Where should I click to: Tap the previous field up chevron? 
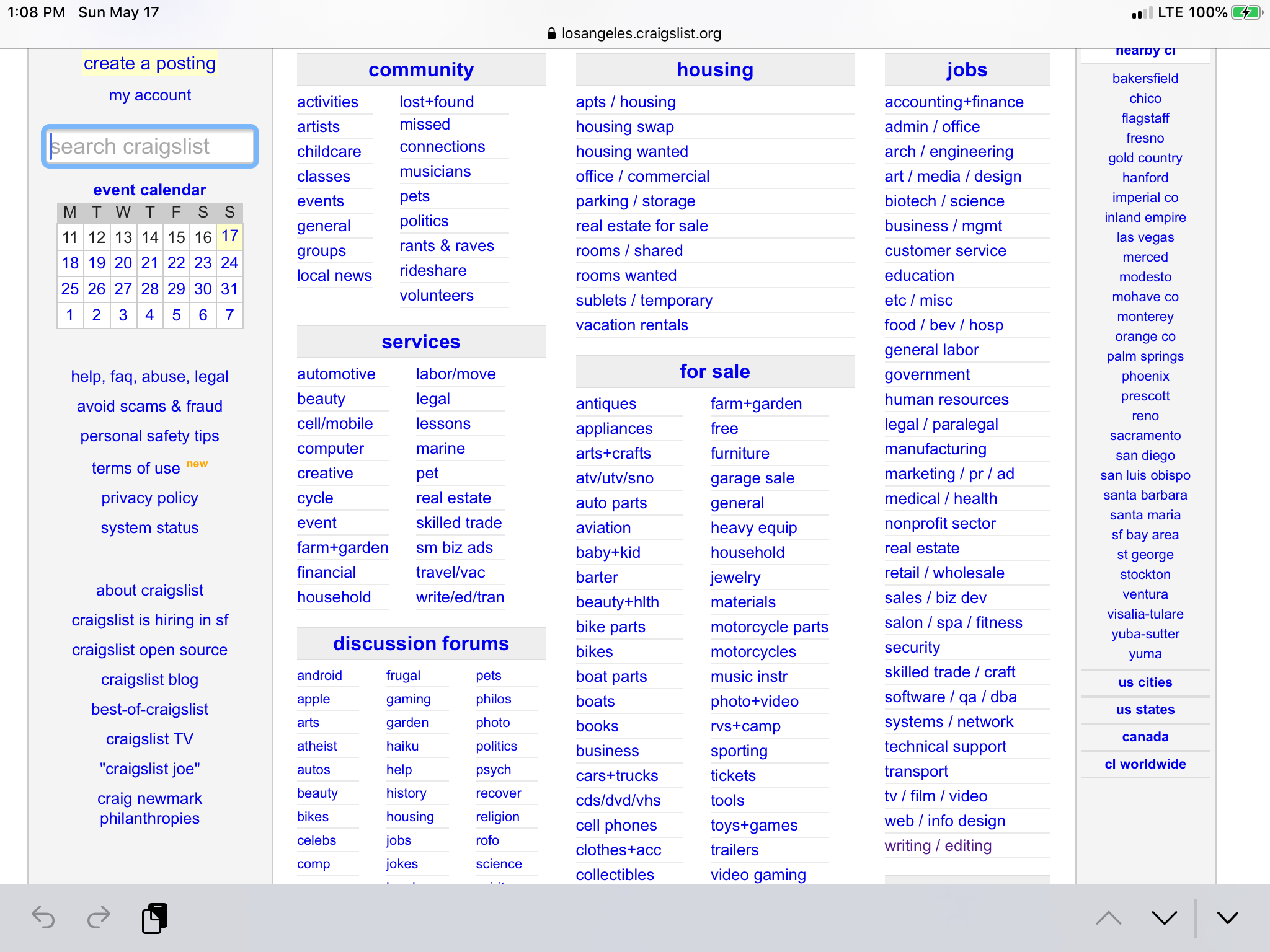click(1108, 918)
